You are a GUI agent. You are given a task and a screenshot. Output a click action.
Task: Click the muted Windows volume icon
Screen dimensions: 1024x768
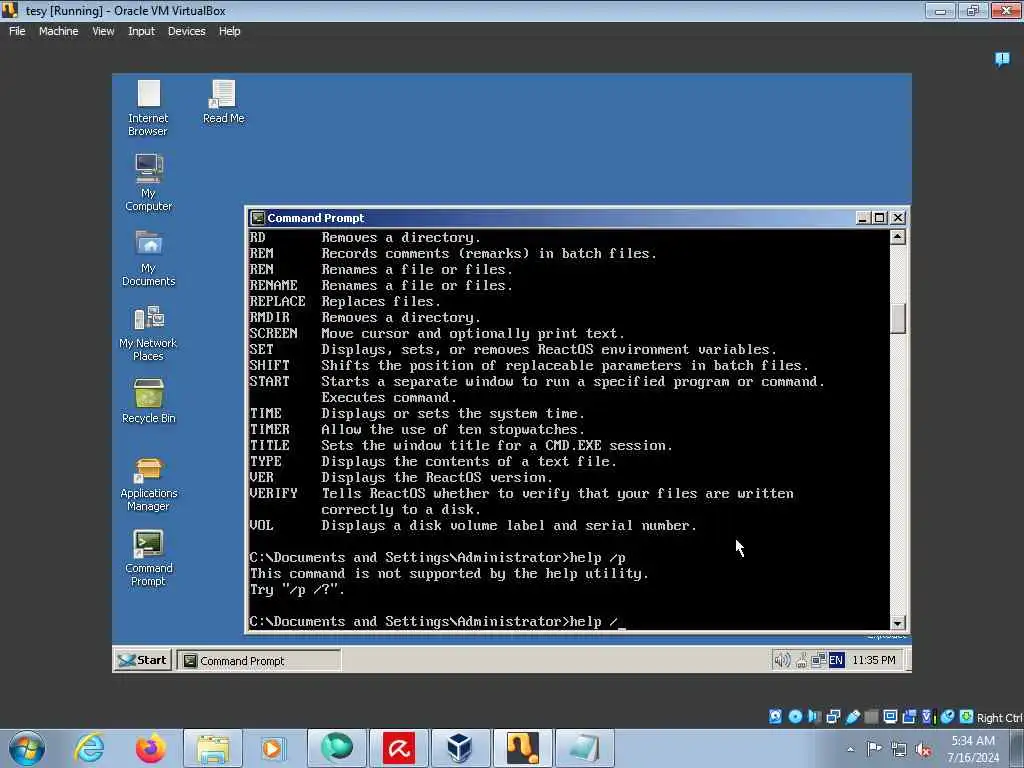(x=923, y=750)
